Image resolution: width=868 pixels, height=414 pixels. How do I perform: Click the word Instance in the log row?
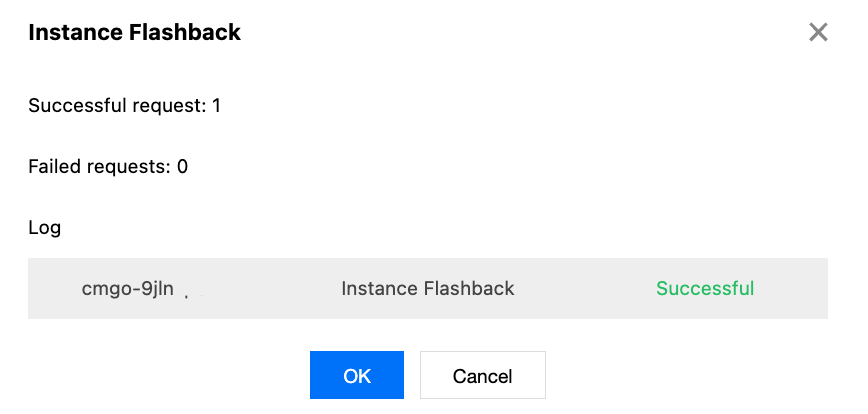[x=380, y=289]
